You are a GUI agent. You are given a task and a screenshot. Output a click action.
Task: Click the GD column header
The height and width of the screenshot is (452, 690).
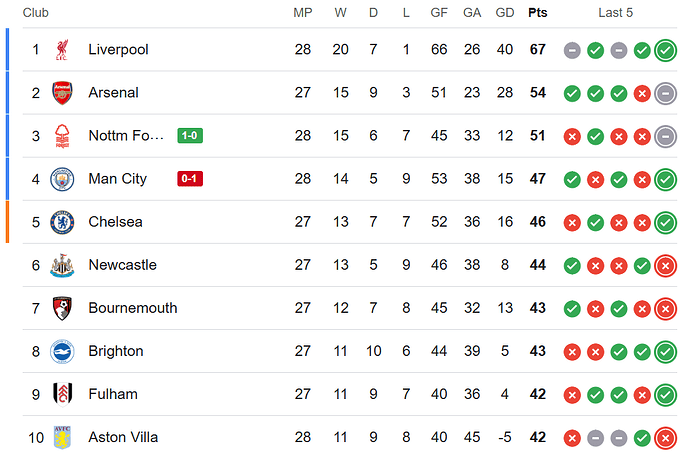click(x=505, y=13)
